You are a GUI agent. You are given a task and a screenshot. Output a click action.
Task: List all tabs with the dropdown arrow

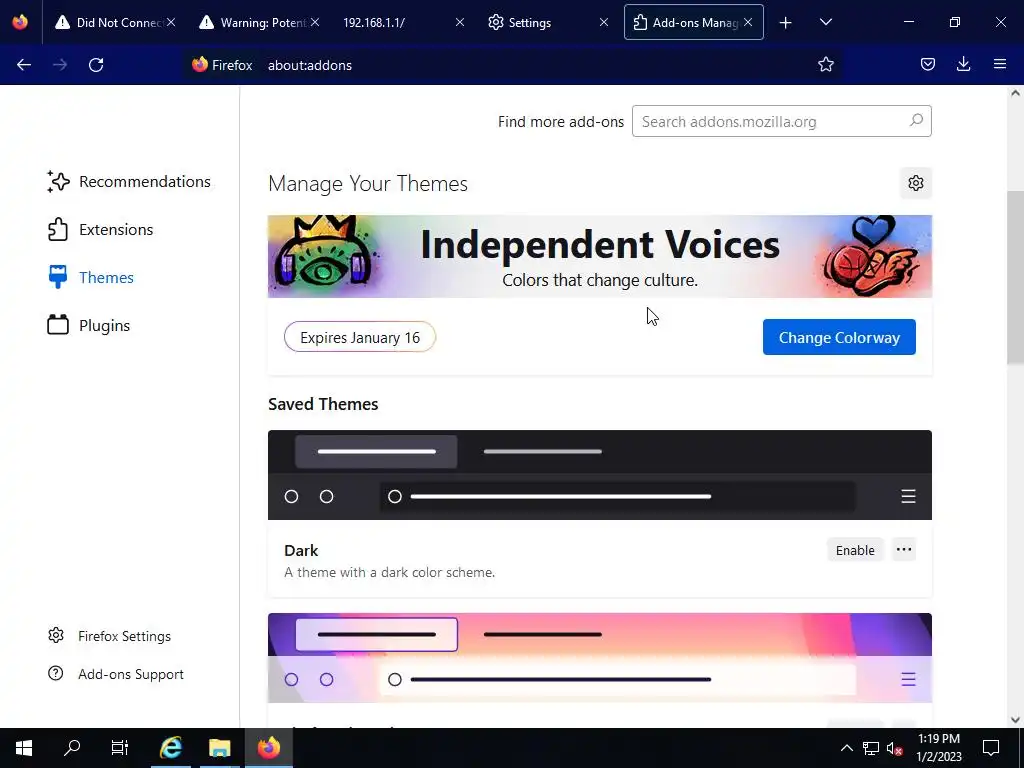[825, 22]
